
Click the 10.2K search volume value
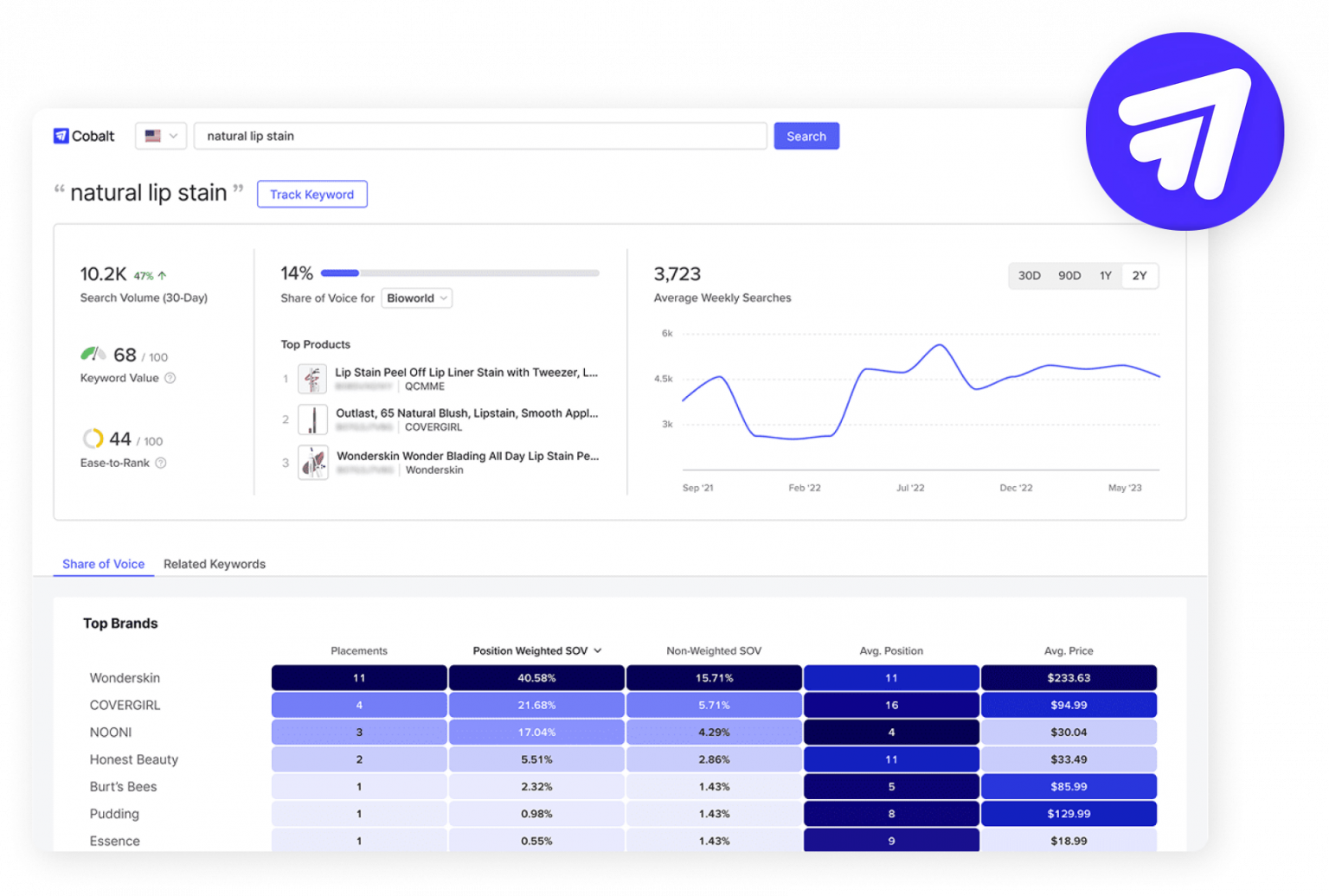point(104,274)
